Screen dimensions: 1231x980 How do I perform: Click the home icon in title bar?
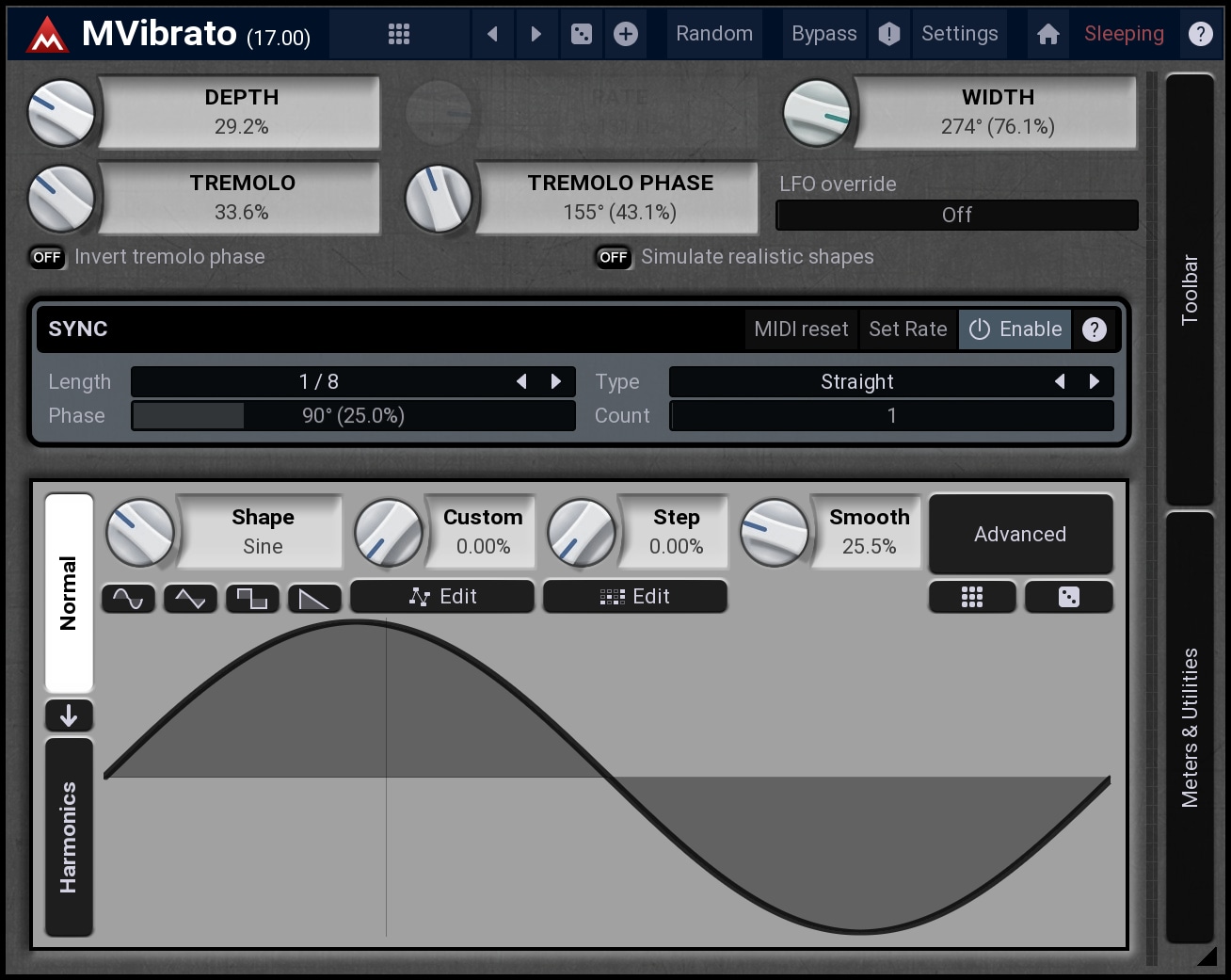(1047, 34)
